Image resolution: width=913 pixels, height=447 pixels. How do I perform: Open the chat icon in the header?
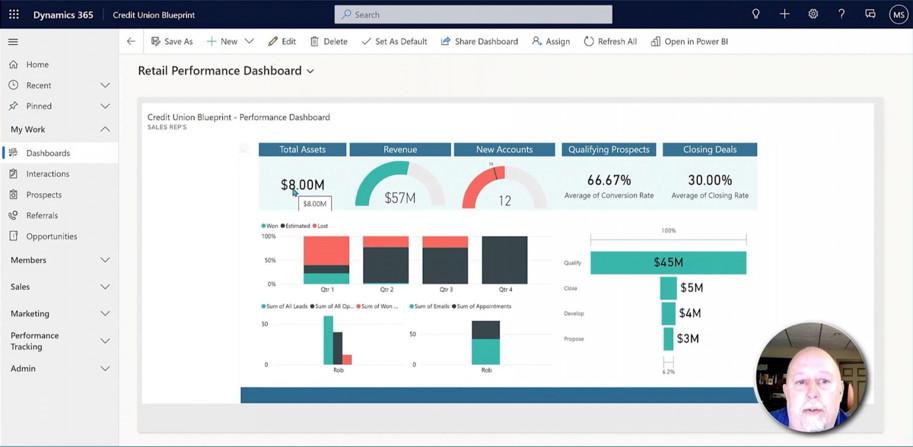[870, 15]
